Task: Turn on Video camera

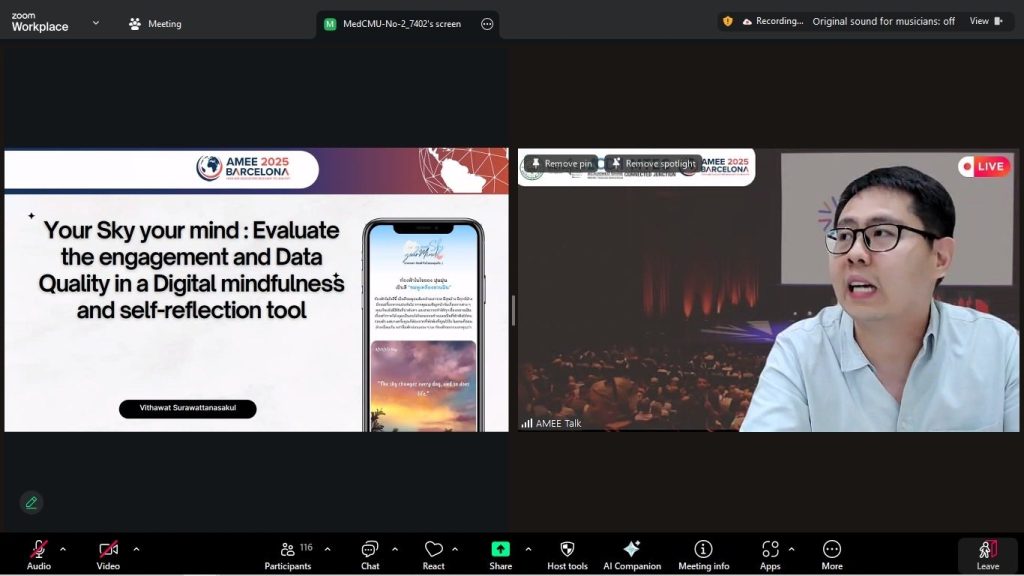Action: 108,553
